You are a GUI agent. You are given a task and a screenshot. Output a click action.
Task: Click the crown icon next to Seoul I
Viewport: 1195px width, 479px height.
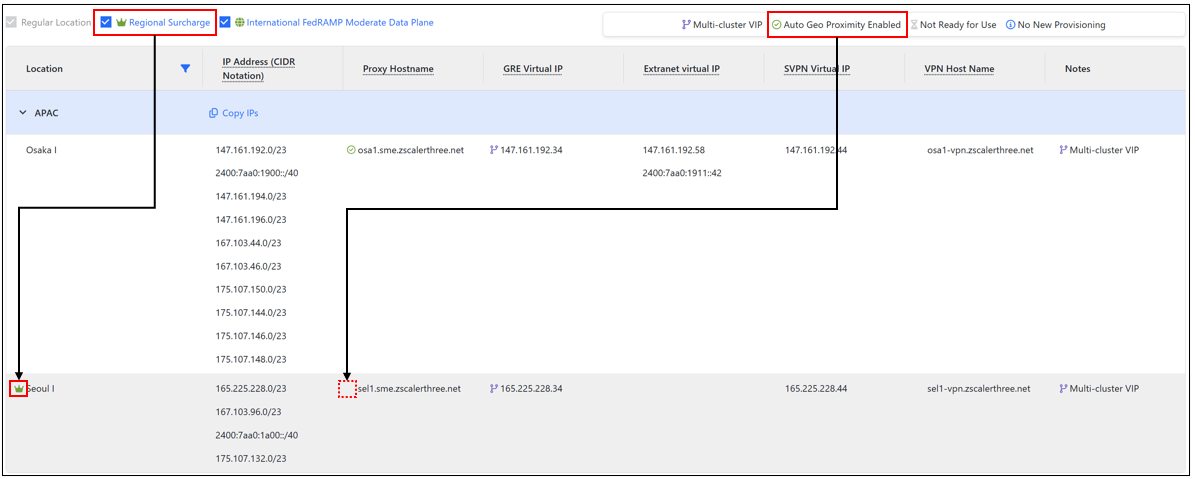tap(19, 389)
